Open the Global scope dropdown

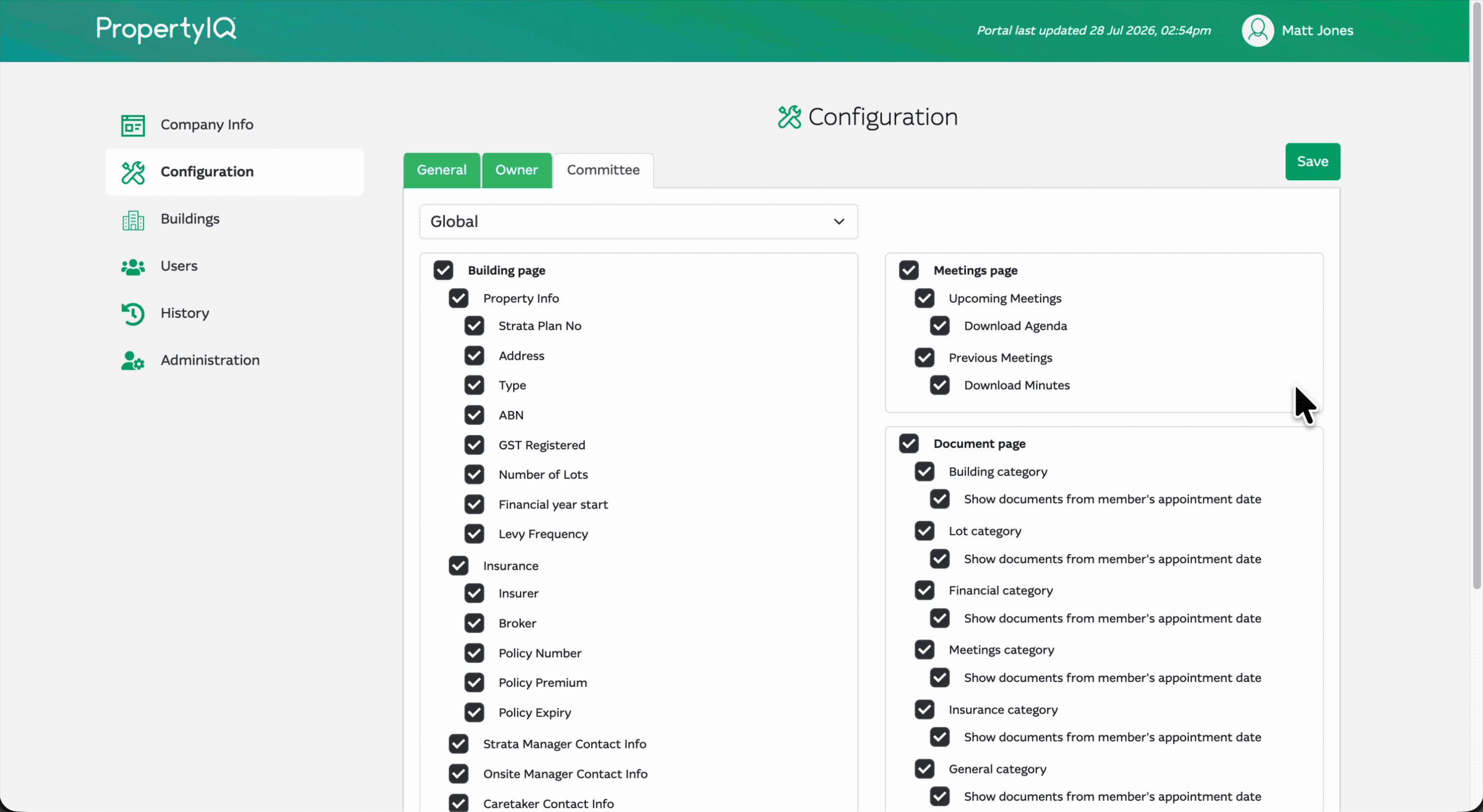click(x=638, y=221)
